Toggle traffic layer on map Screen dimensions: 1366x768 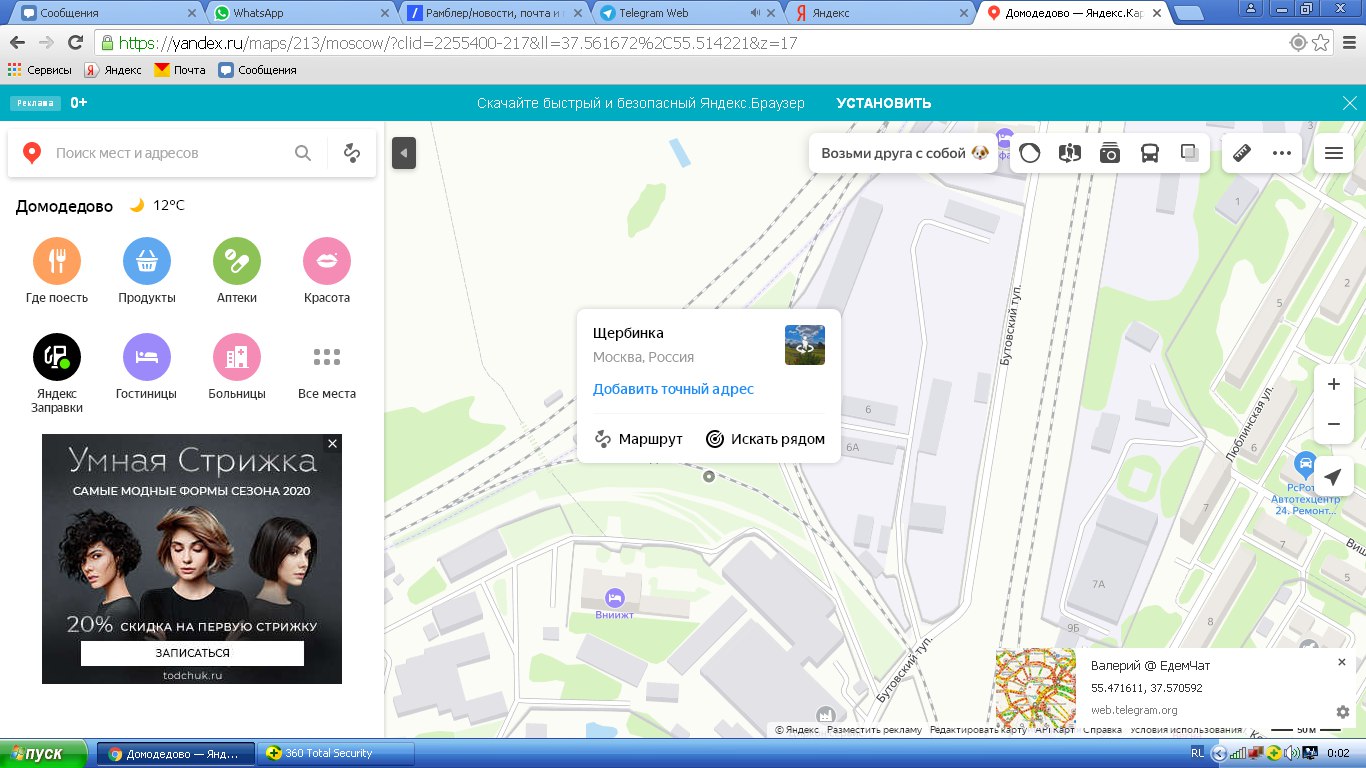tap(1030, 153)
